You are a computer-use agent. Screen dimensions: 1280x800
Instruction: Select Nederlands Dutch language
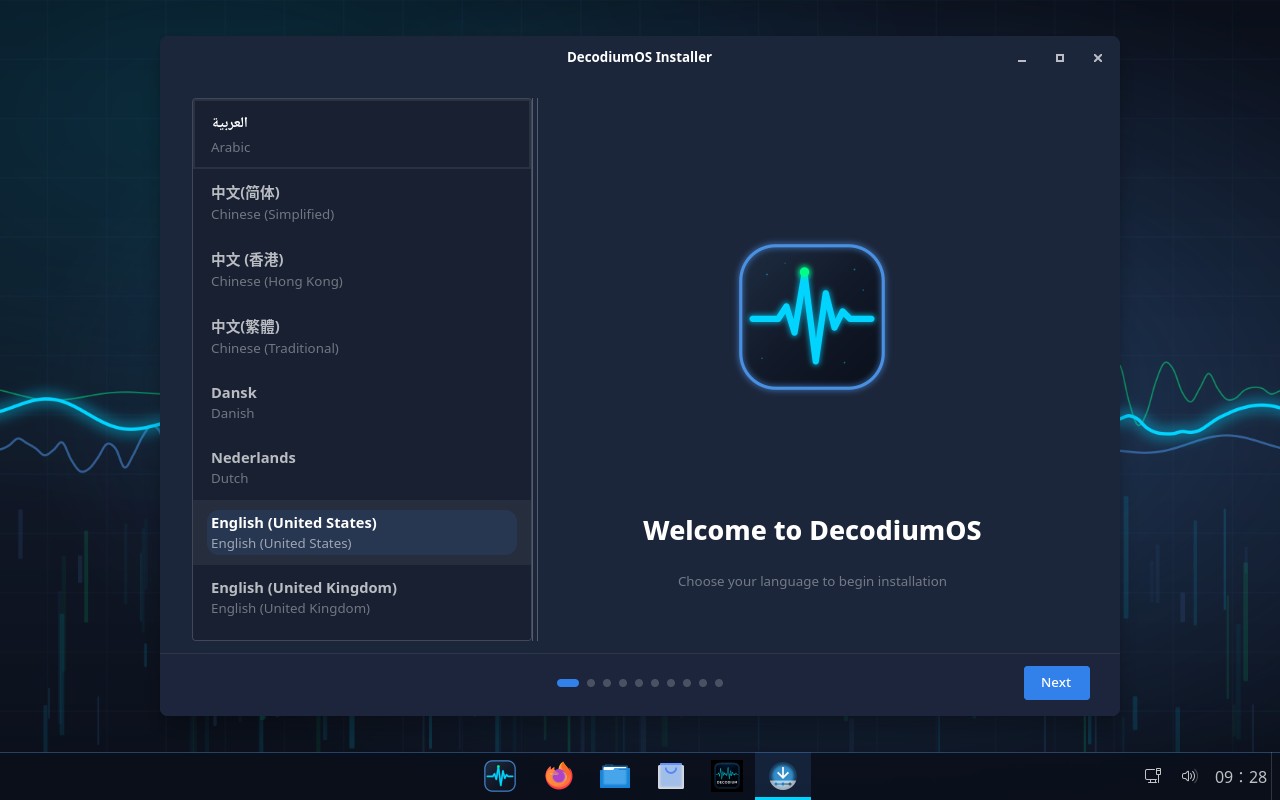pos(362,467)
